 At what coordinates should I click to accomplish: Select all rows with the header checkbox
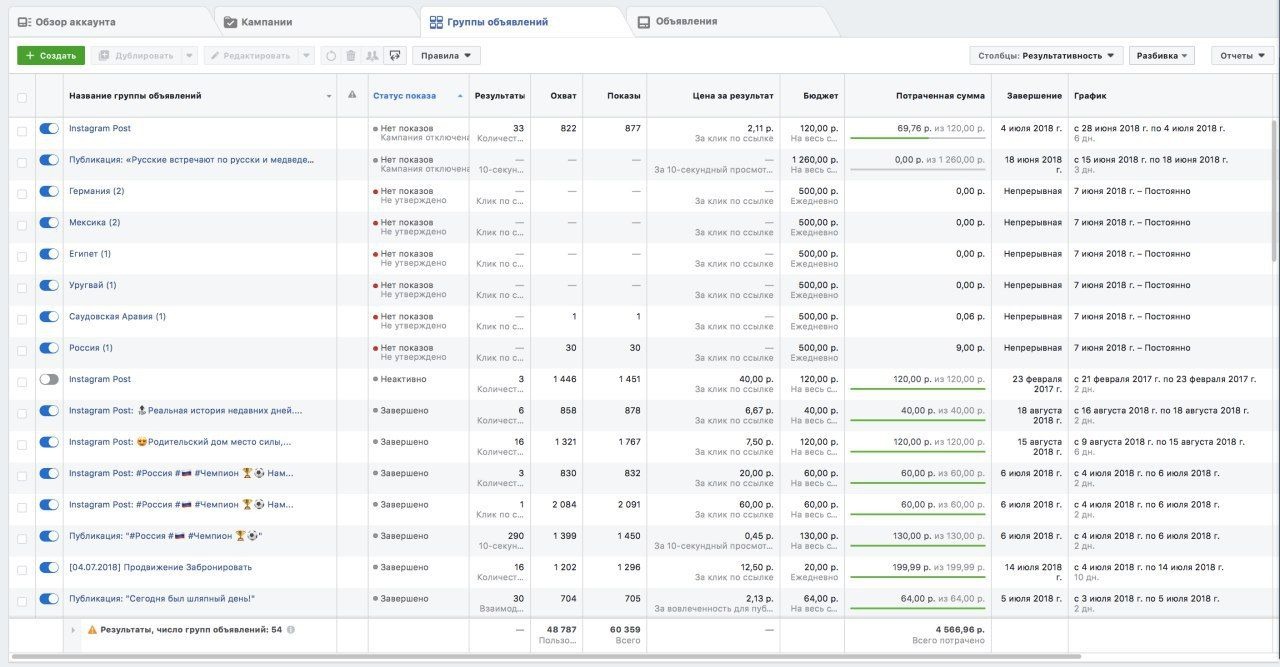(22, 97)
